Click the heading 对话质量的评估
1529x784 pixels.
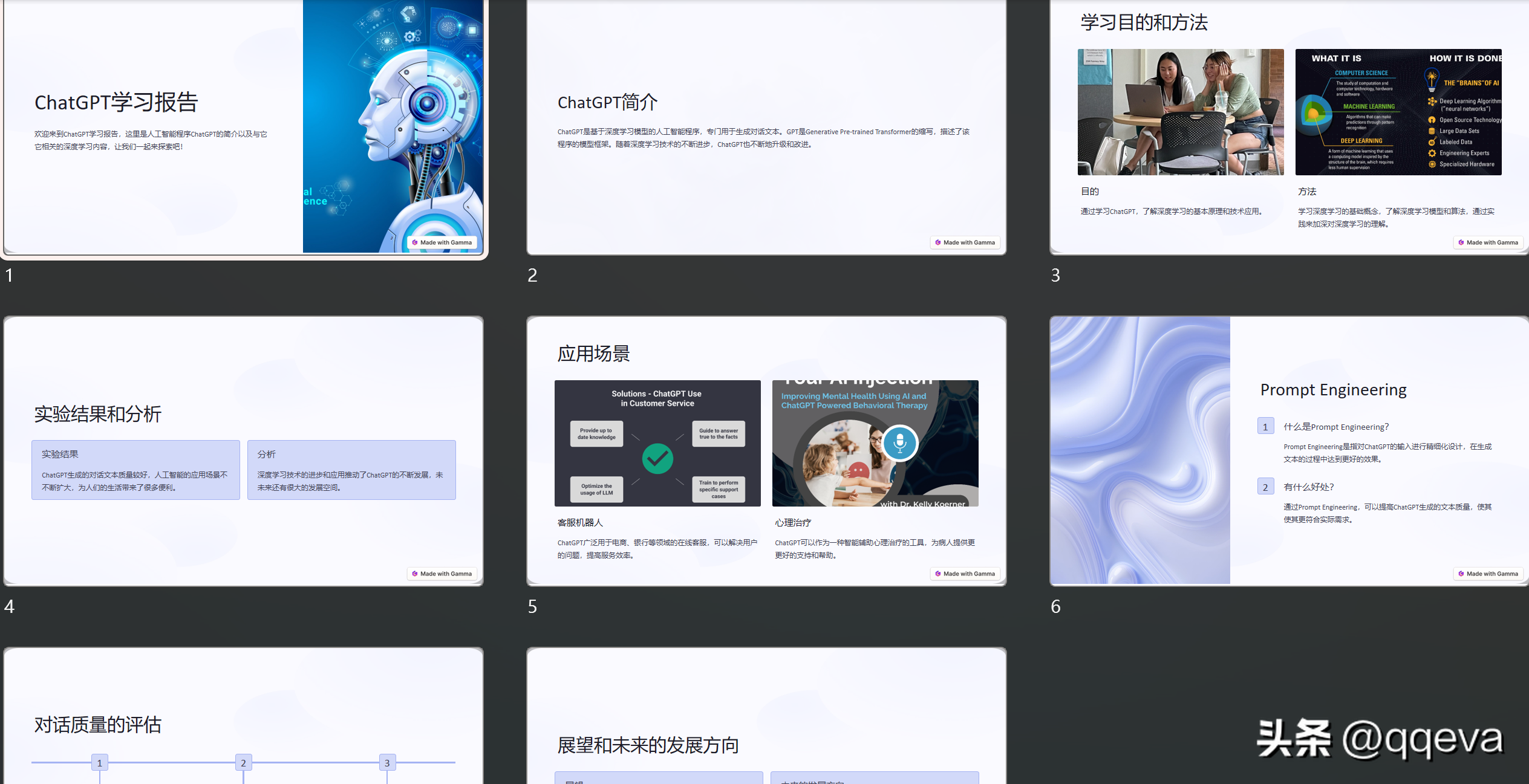[98, 724]
